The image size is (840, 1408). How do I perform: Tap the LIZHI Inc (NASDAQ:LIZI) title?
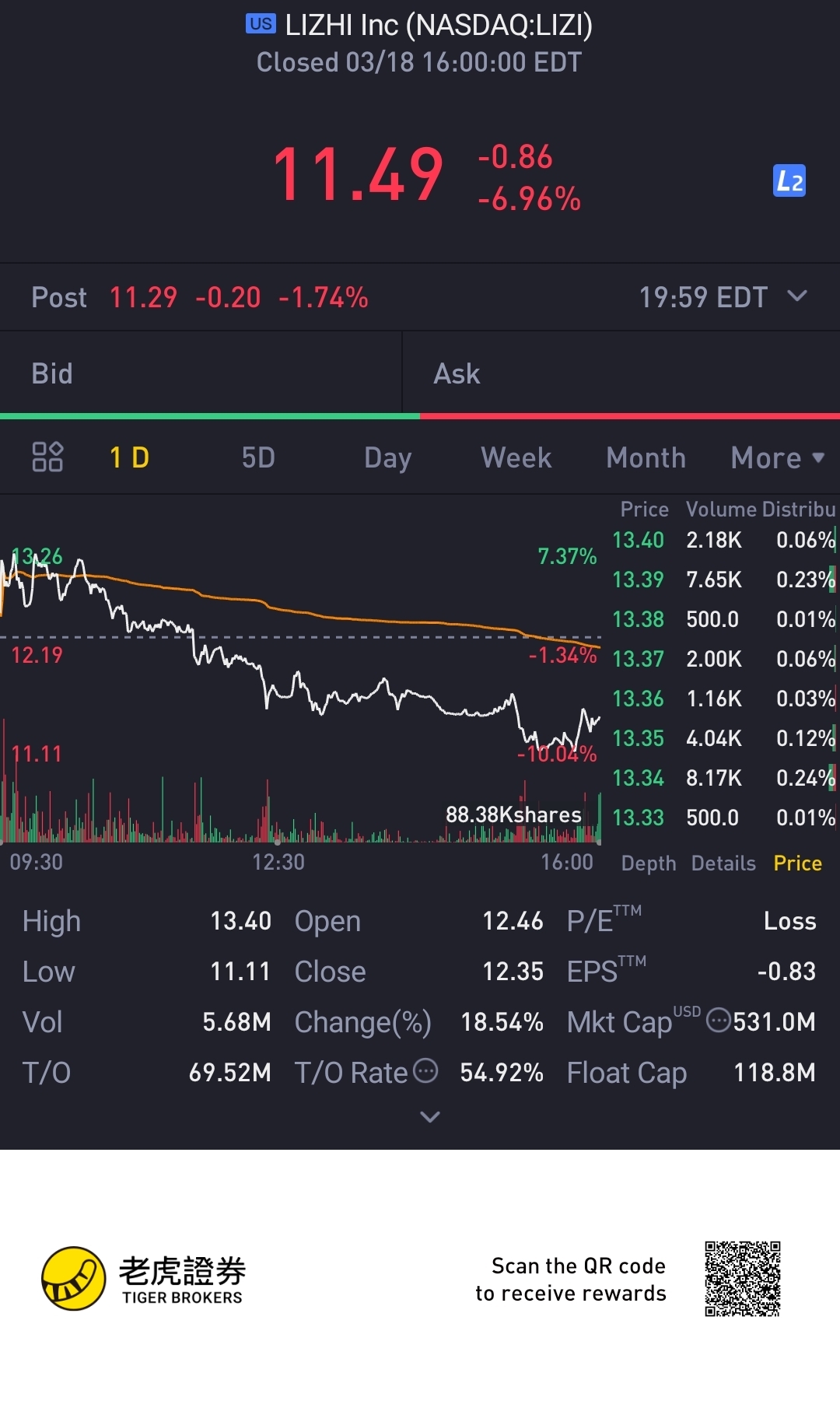coord(439,25)
